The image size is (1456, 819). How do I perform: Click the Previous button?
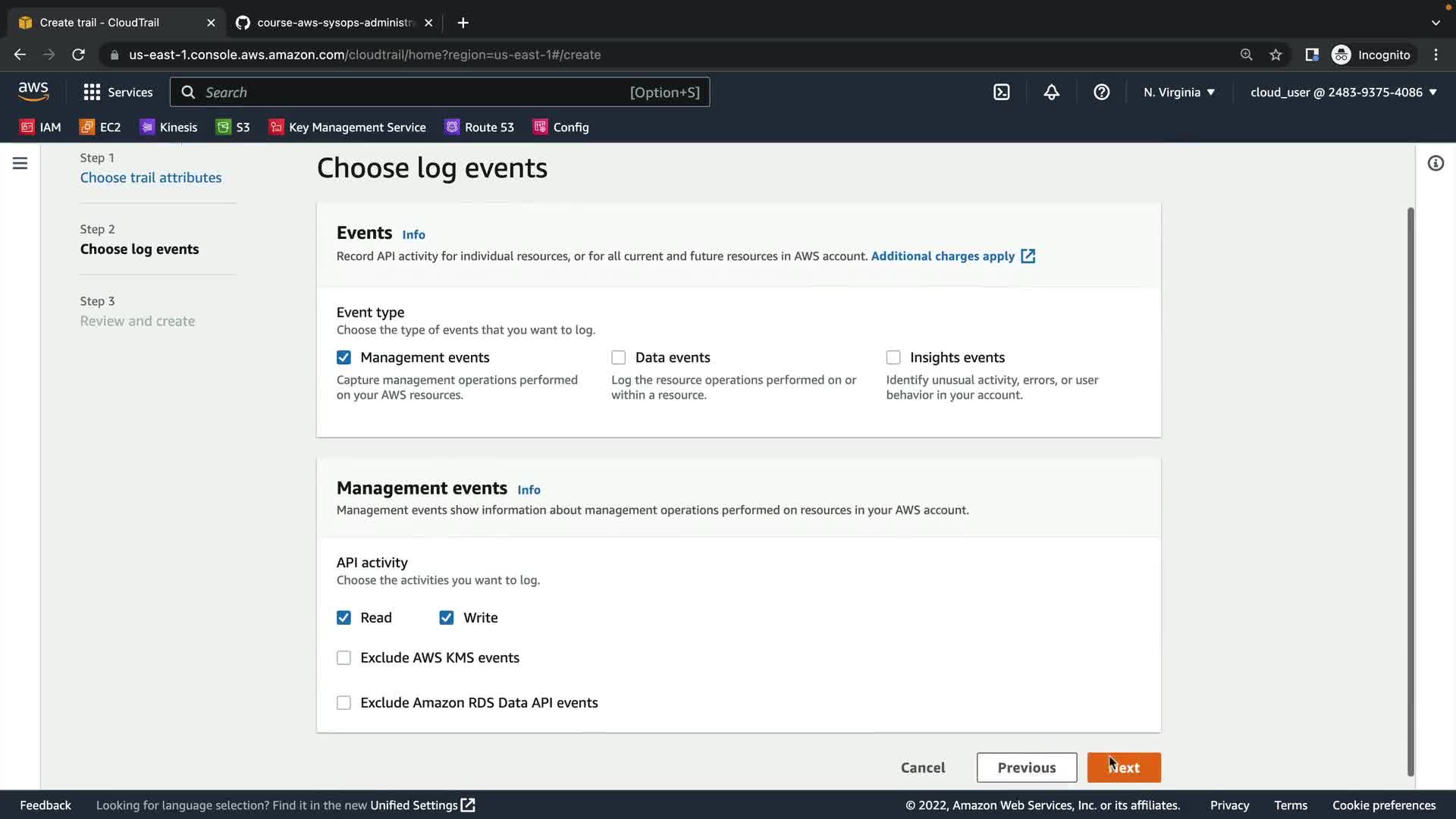point(1026,767)
